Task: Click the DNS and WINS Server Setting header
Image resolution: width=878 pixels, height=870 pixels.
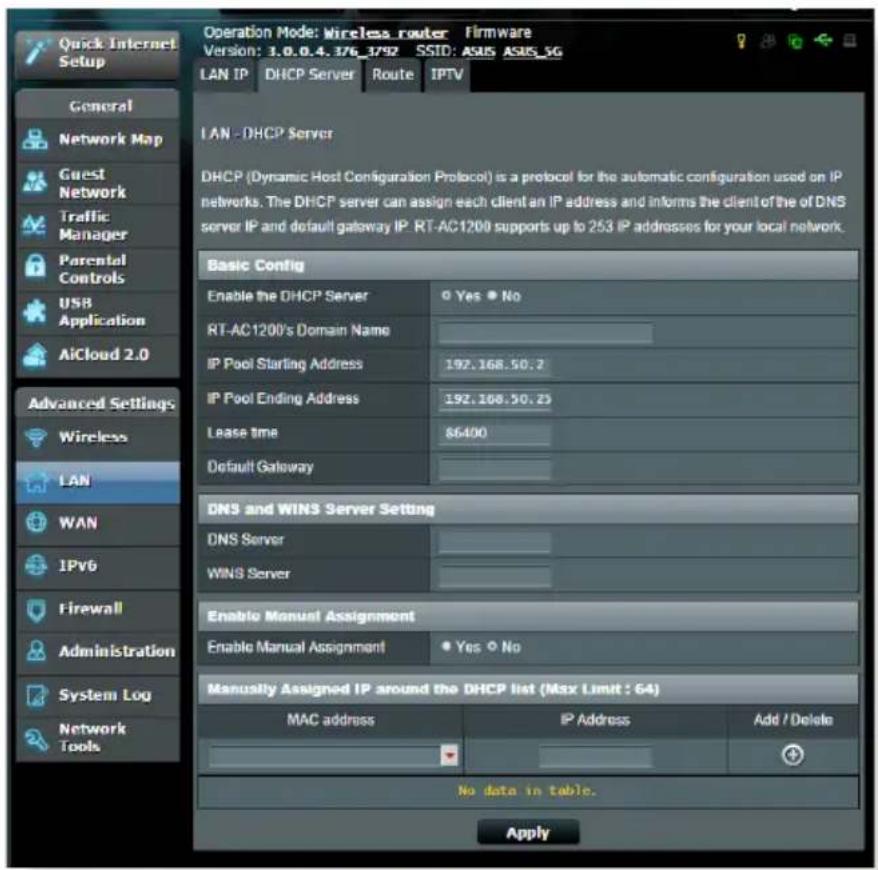Action: pos(528,509)
